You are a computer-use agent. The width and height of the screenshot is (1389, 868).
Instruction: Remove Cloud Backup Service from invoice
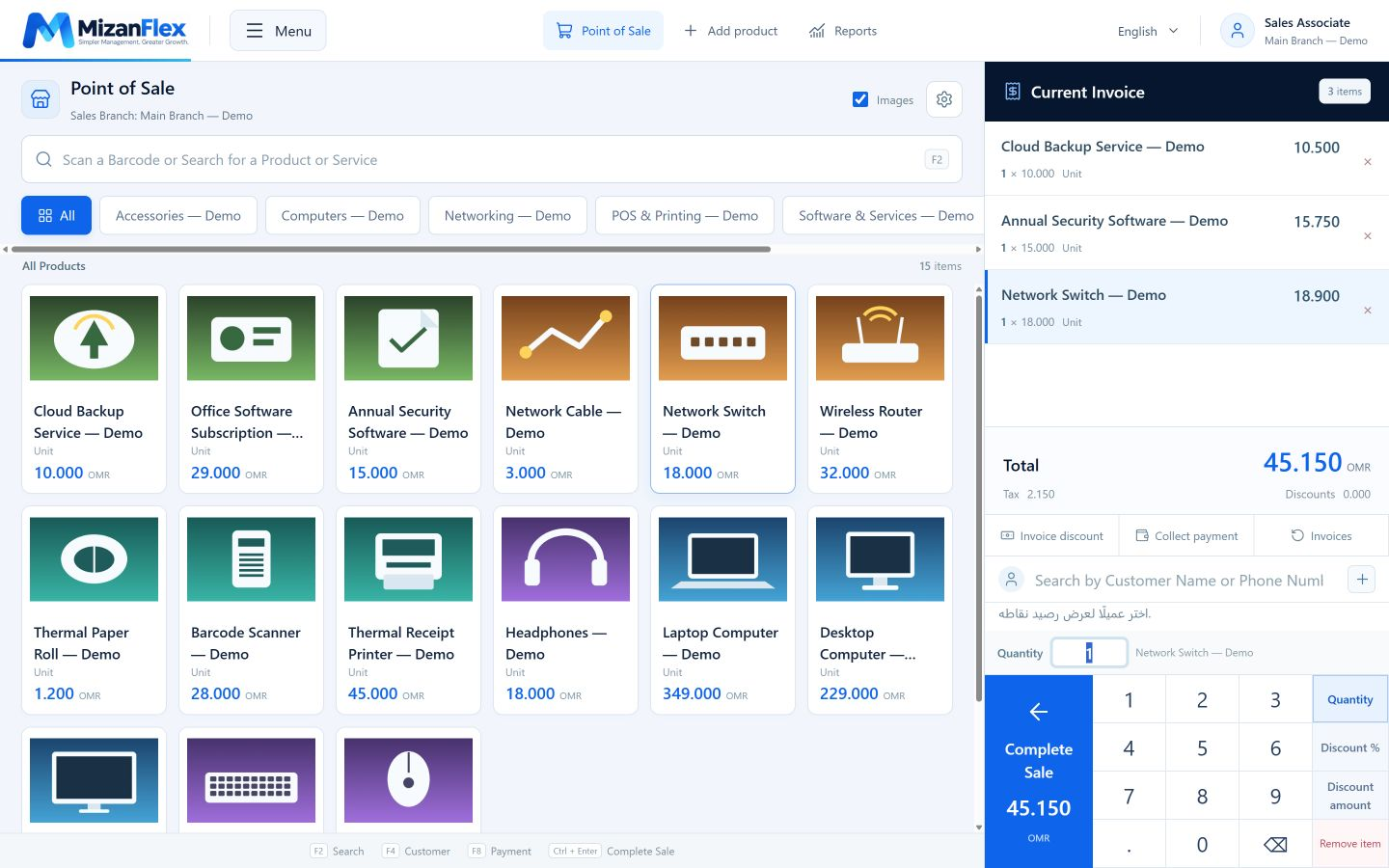(1367, 162)
